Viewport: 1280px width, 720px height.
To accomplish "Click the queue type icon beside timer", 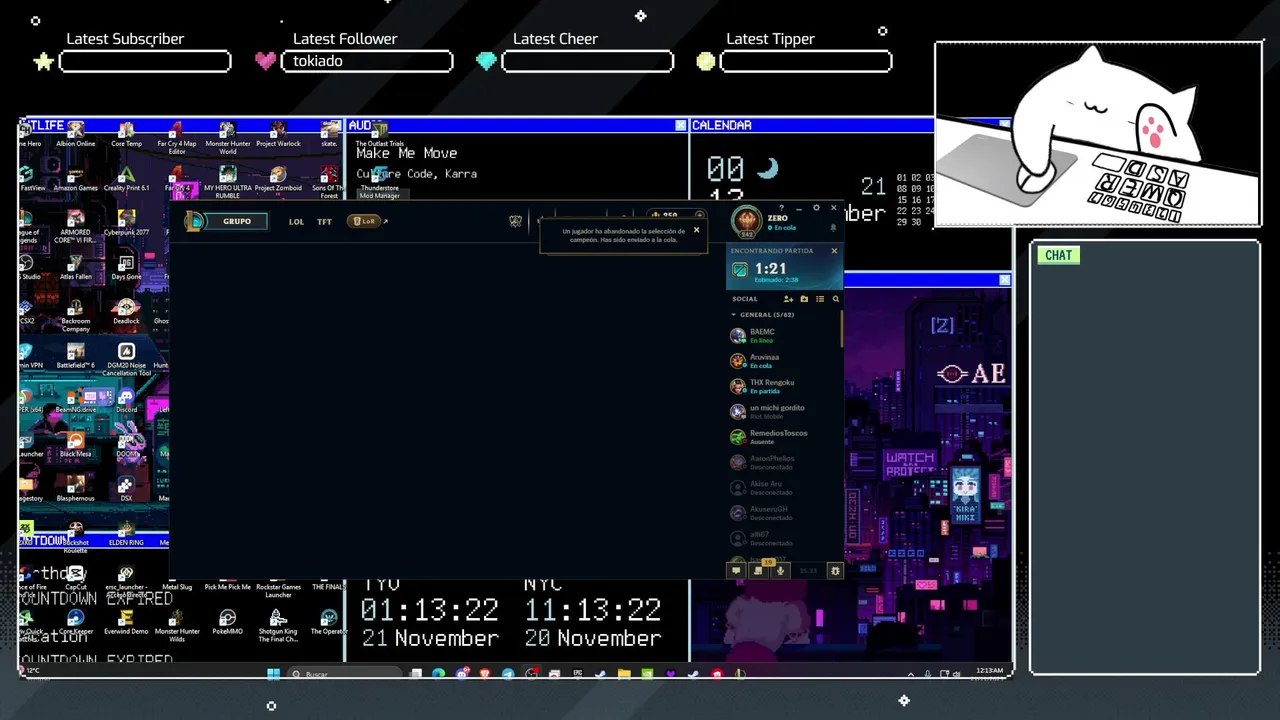I will [x=740, y=270].
